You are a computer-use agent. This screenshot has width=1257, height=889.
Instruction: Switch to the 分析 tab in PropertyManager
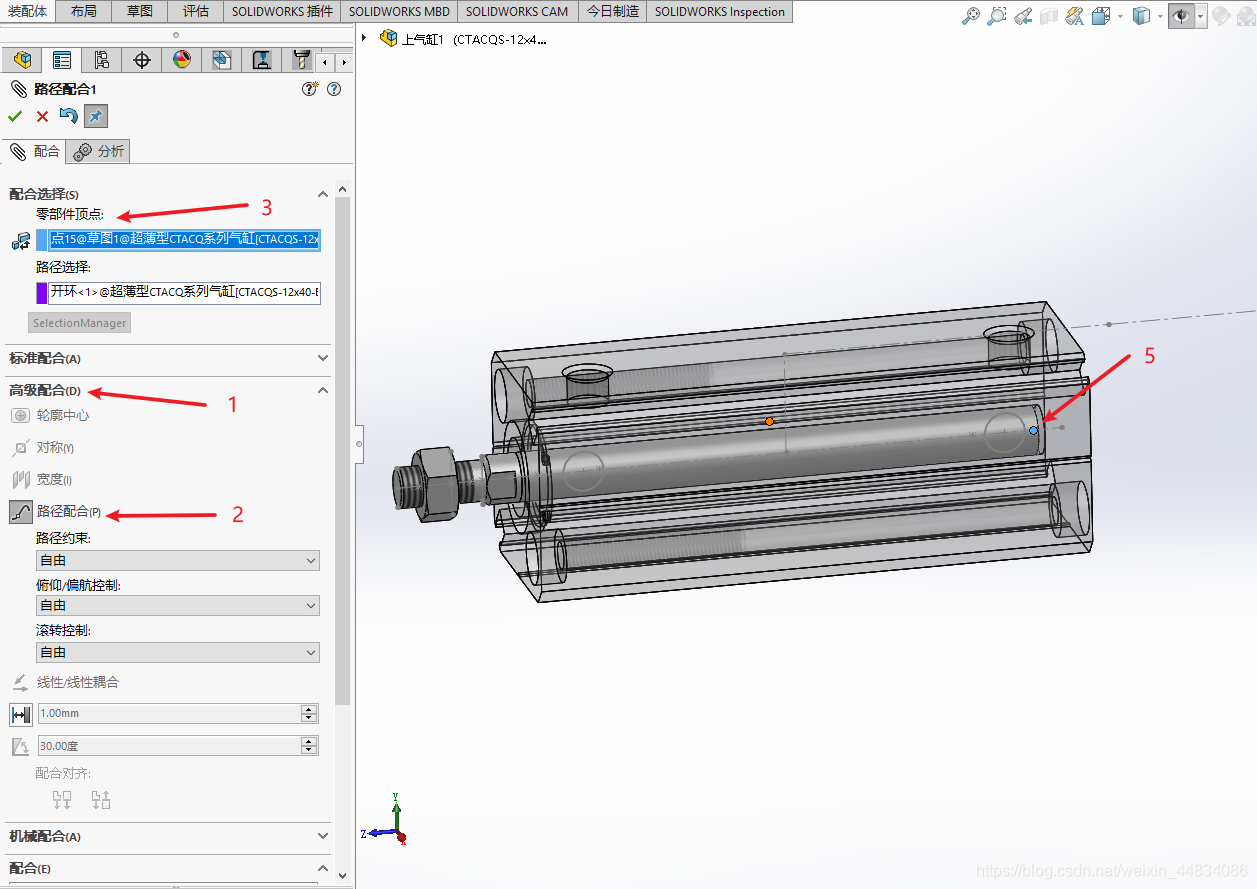(x=99, y=151)
